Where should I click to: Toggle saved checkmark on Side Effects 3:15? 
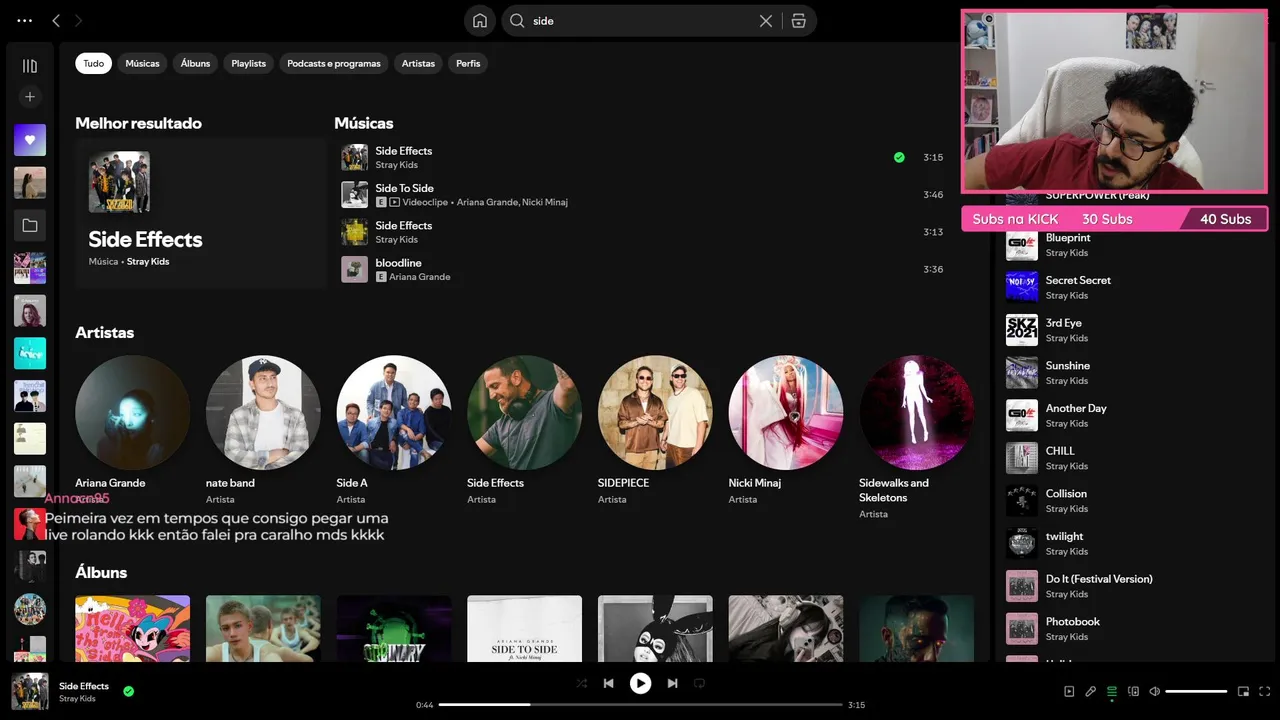(899, 158)
